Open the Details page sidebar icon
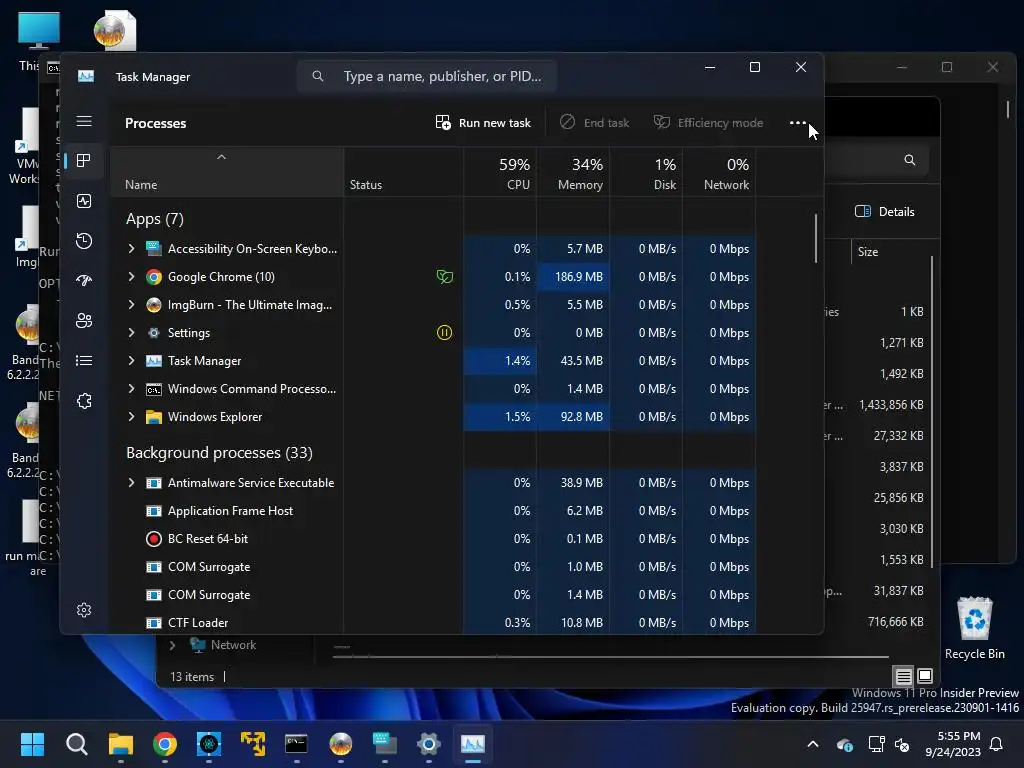The height and width of the screenshot is (768, 1024). tap(84, 360)
